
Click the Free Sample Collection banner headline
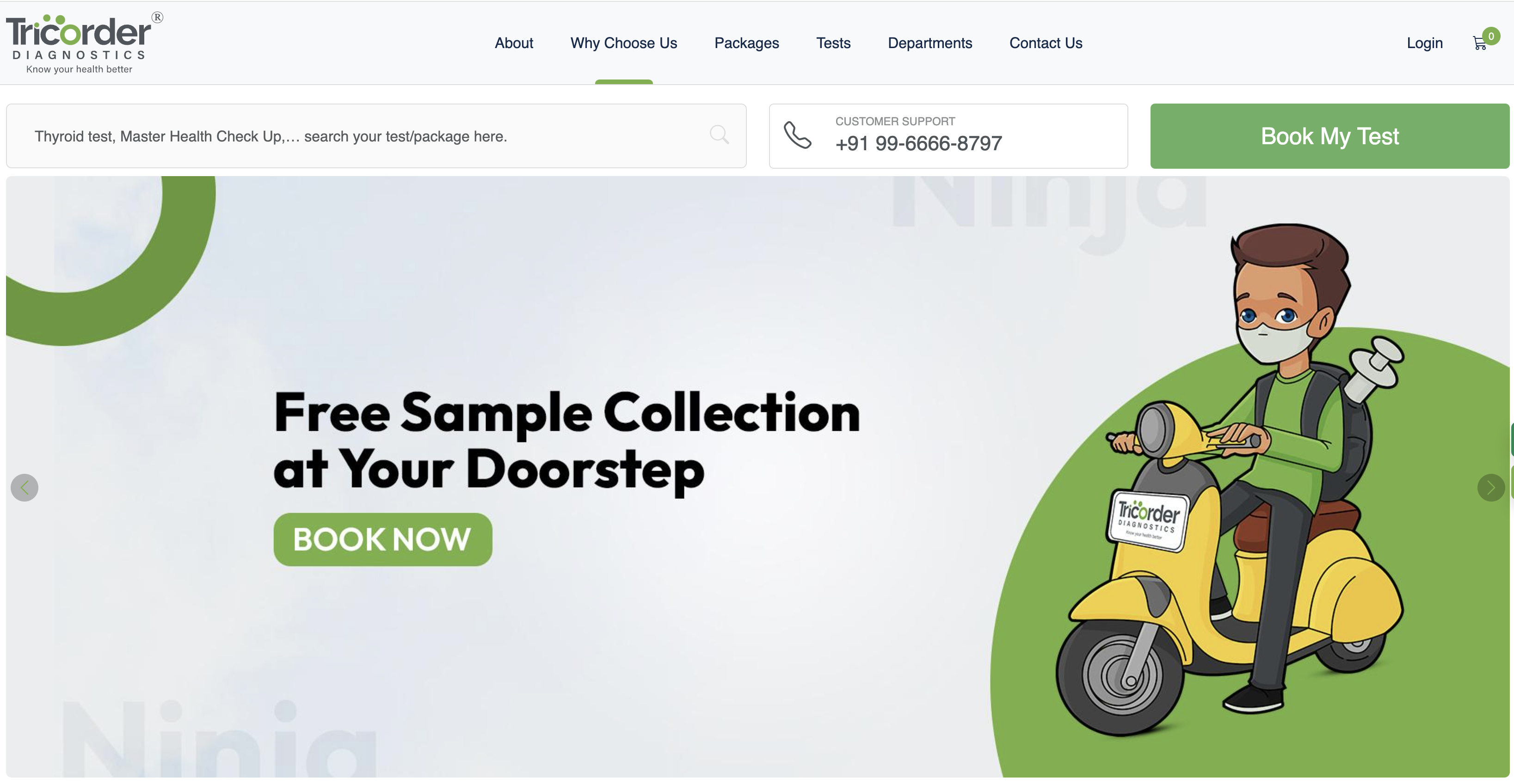point(566,441)
